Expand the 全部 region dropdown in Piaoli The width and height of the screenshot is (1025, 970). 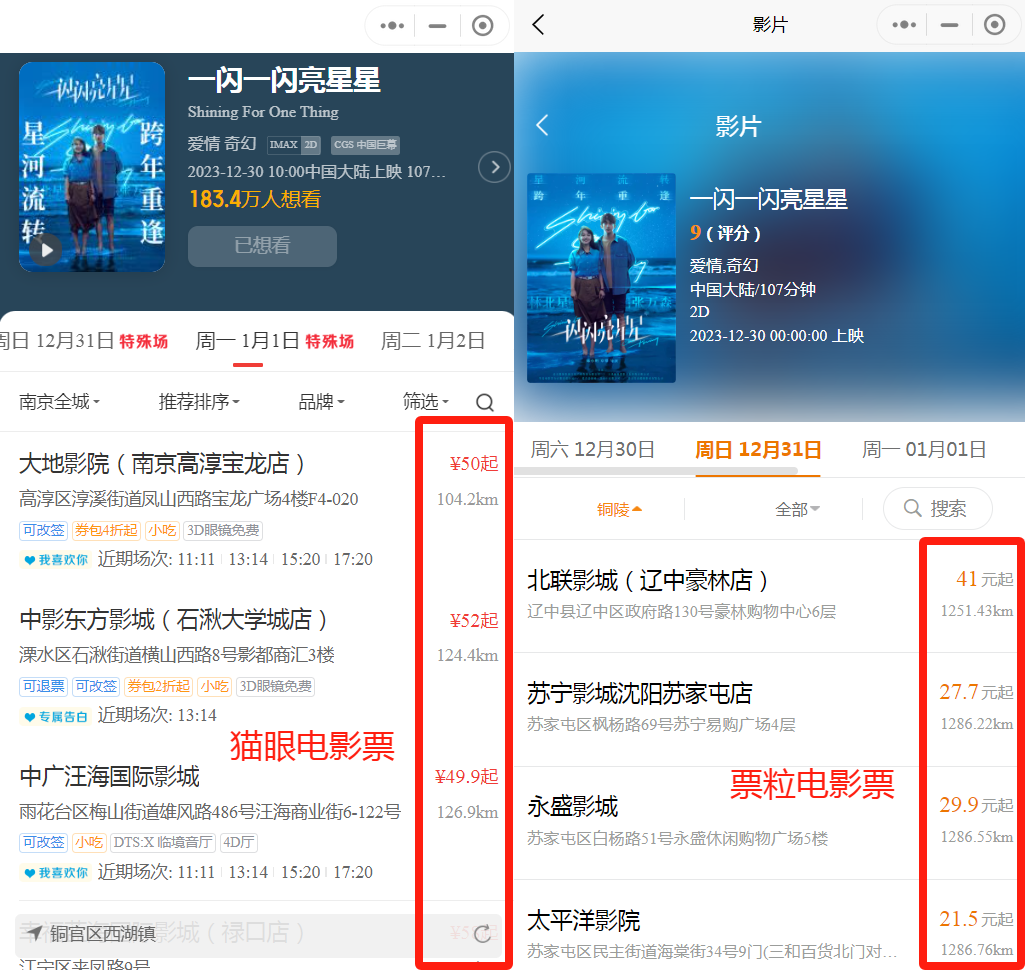click(x=797, y=509)
